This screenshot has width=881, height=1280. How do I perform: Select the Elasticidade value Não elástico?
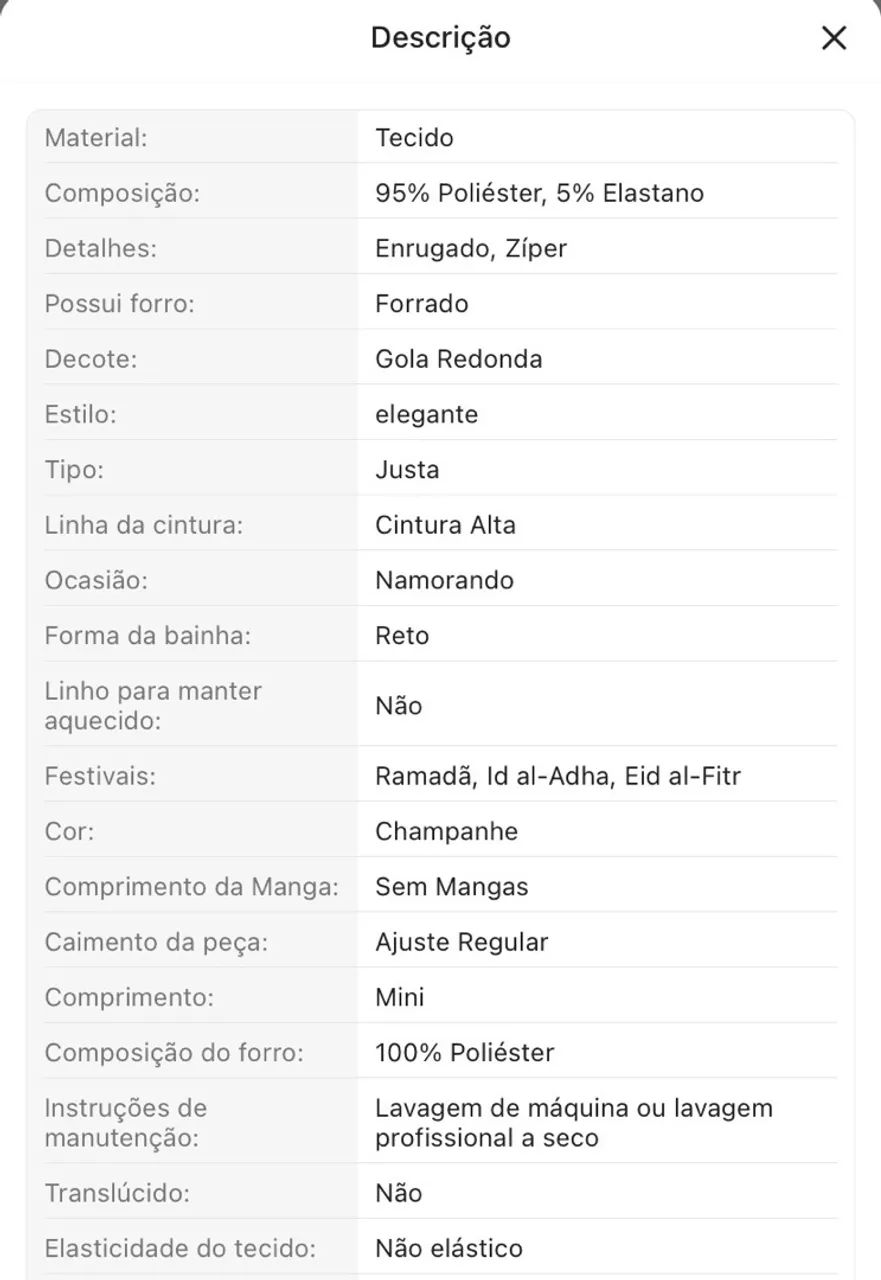448,1248
